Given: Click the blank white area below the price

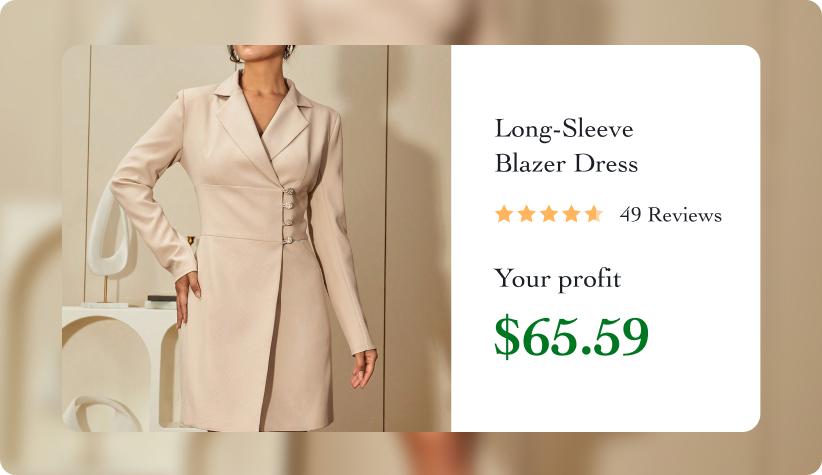Looking at the screenshot, I should tap(605, 398).
